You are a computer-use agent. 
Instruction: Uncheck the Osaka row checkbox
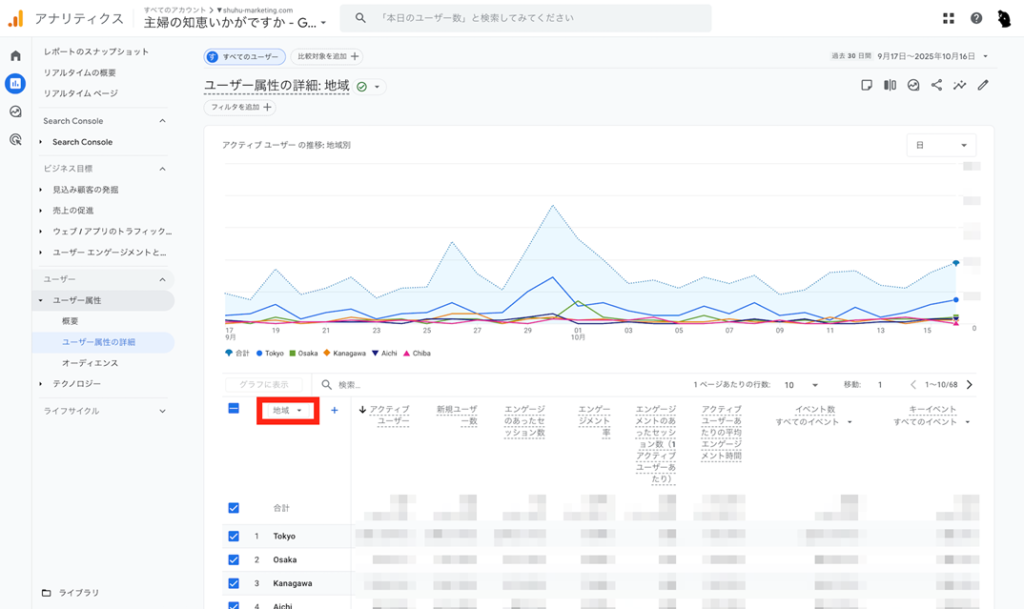pyautogui.click(x=234, y=560)
